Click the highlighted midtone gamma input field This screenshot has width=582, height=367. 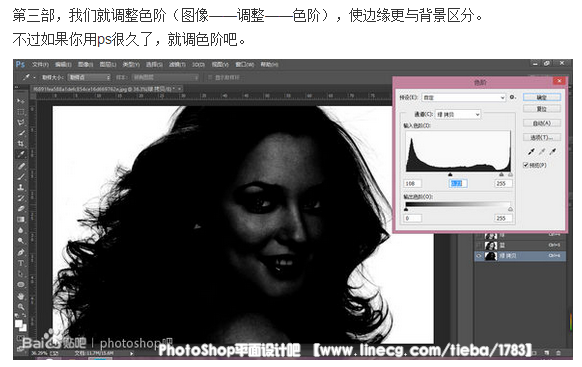458,183
